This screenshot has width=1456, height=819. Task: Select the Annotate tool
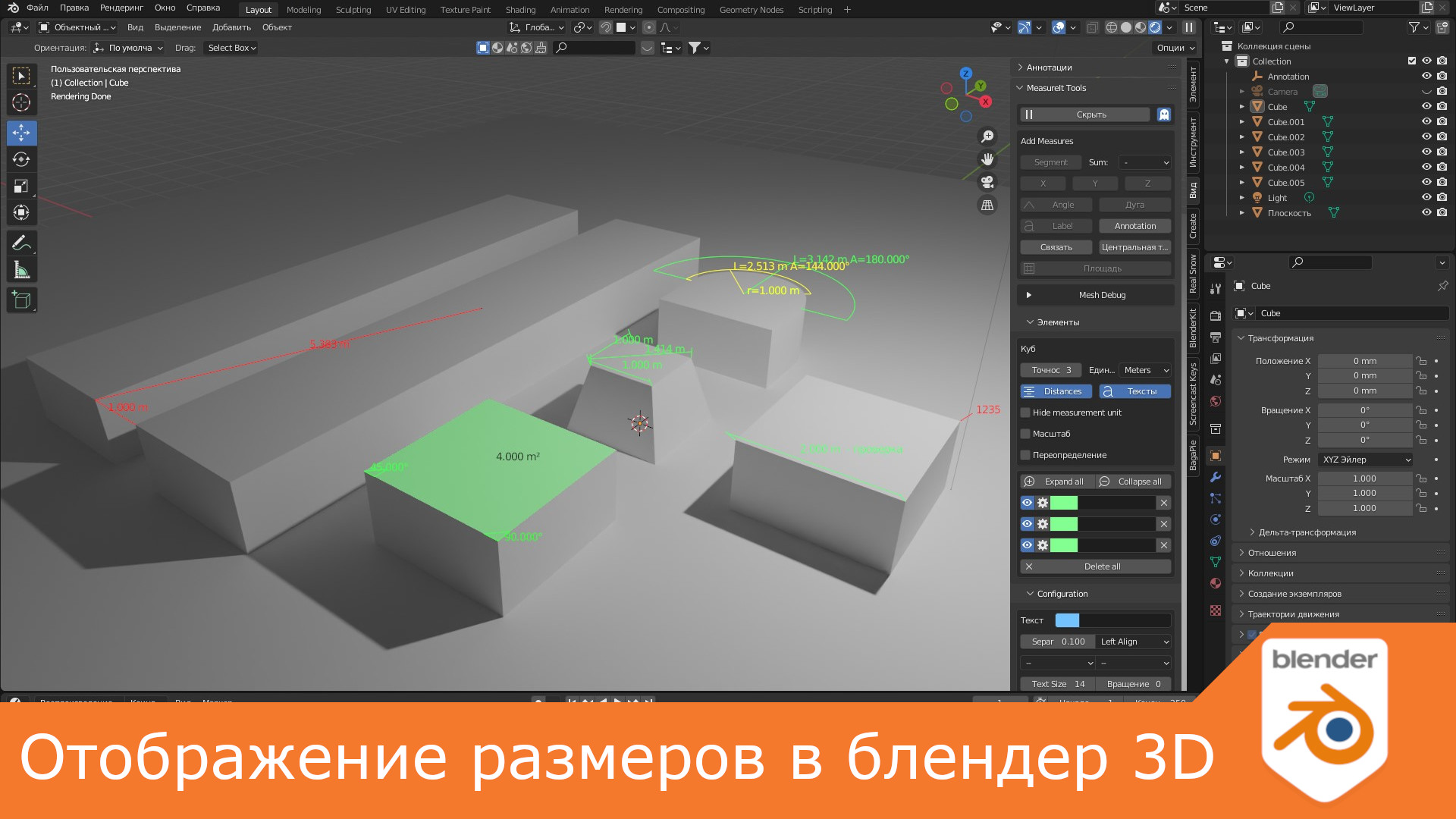click(21, 243)
